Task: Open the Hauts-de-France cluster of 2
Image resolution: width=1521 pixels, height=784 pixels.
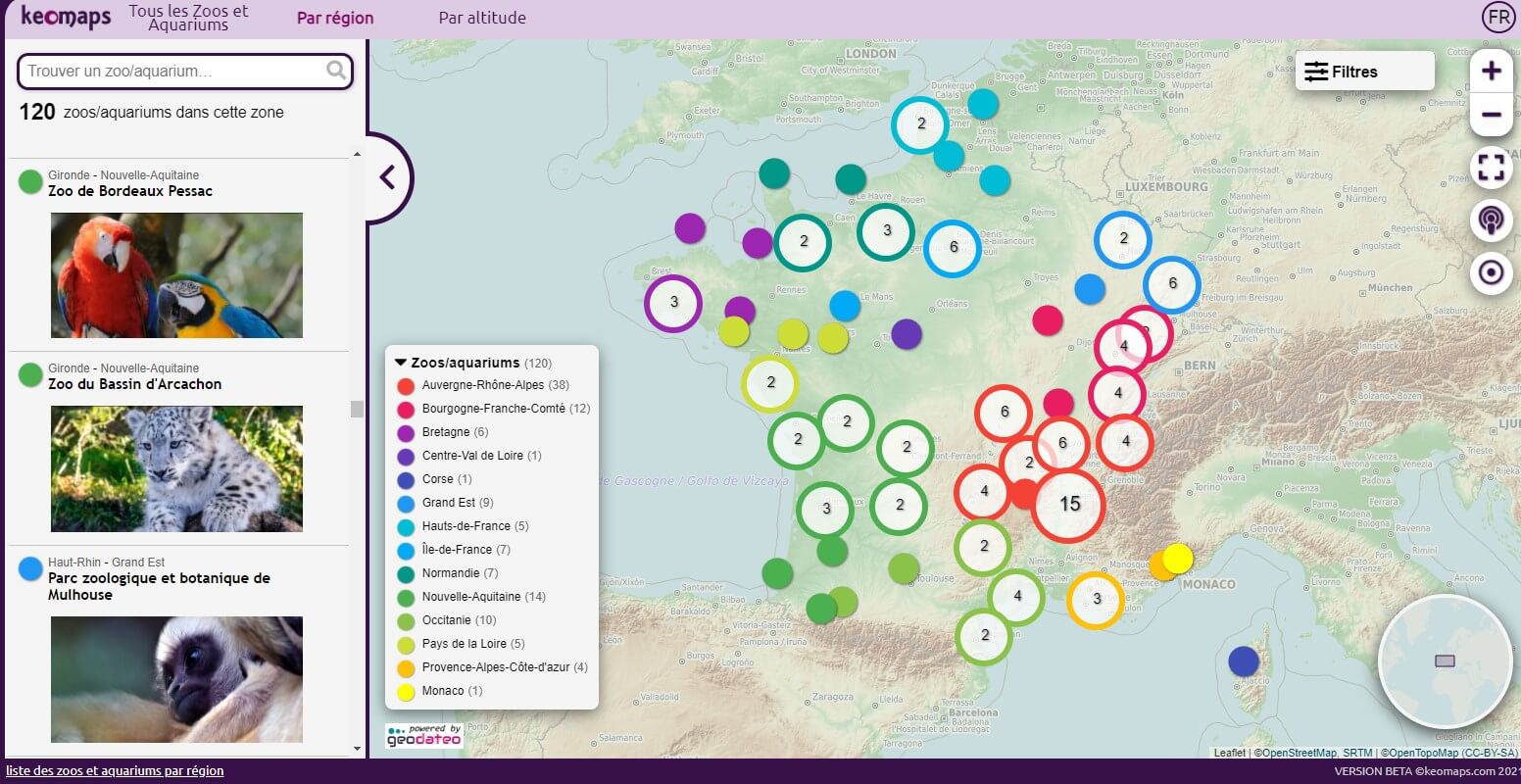Action: [x=920, y=124]
